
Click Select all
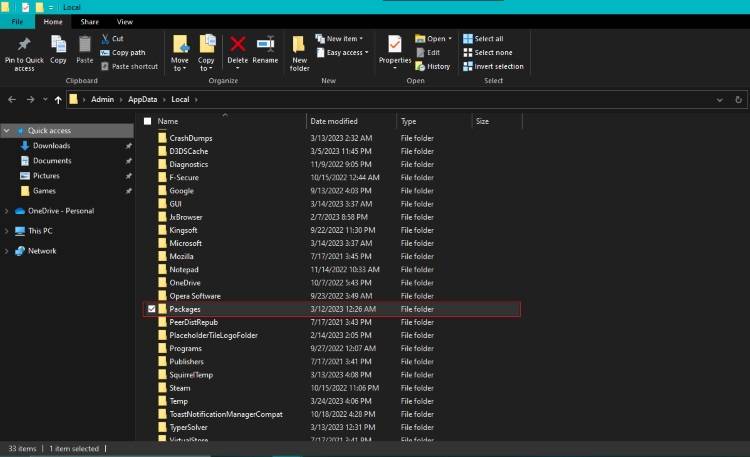pyautogui.click(x=483, y=39)
